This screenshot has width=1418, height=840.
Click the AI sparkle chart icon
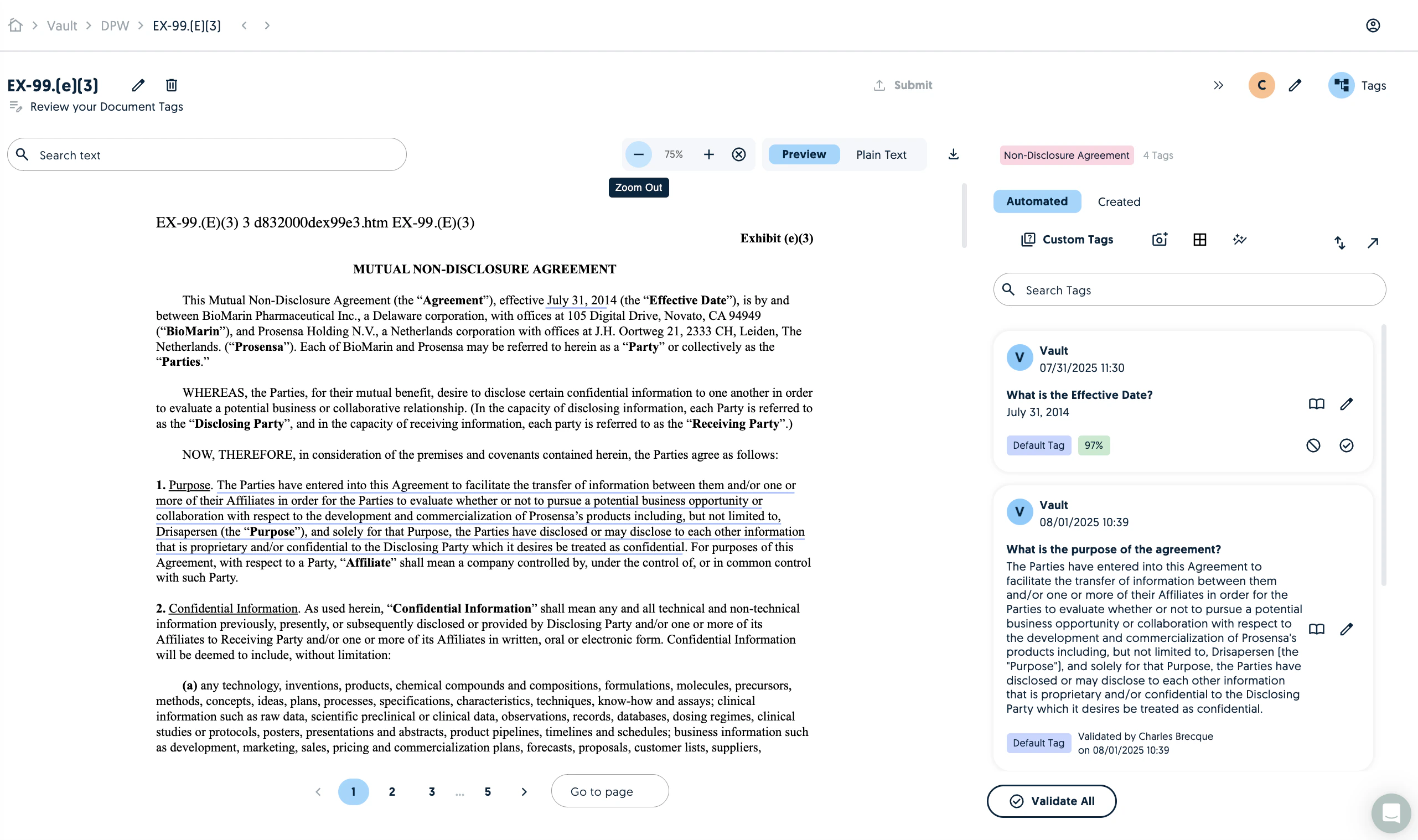(1240, 239)
